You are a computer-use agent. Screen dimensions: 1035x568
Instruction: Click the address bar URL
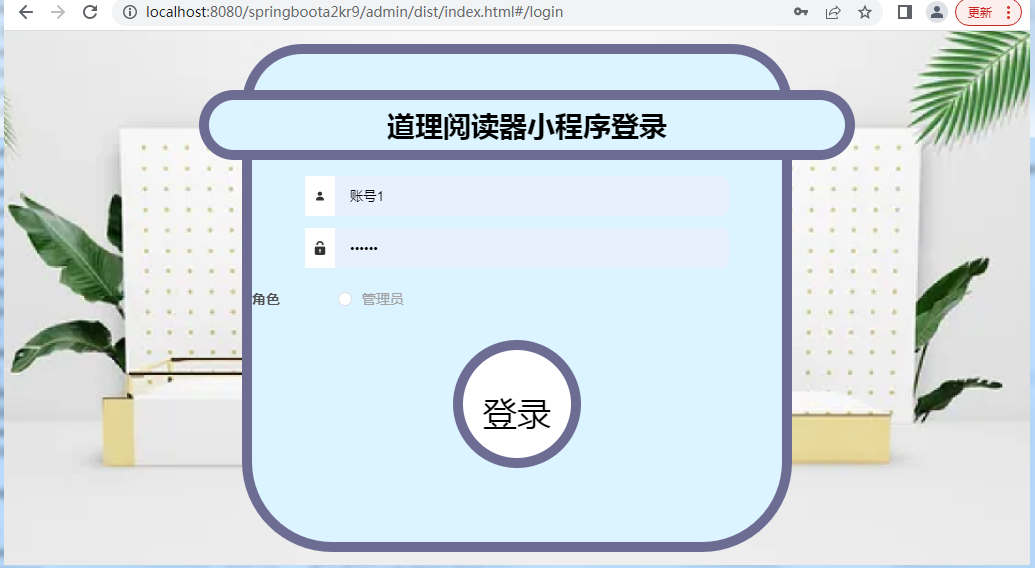tap(450, 12)
